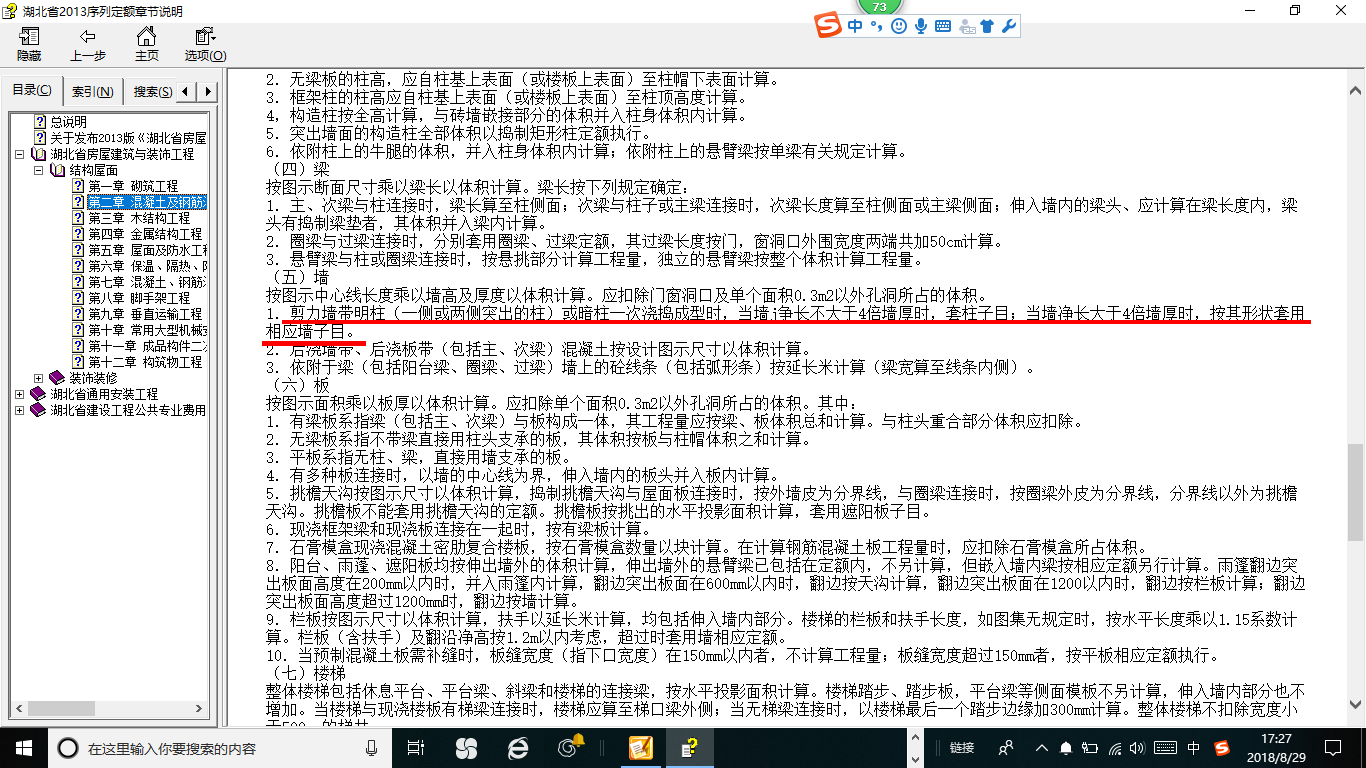Open the 选项(O) options toolbar button
Viewport: 1366px width, 768px height.
(205, 44)
